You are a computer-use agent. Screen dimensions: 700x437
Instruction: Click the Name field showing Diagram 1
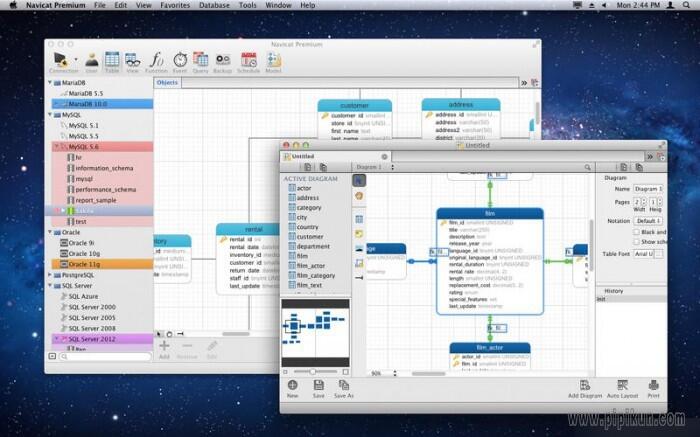point(648,189)
